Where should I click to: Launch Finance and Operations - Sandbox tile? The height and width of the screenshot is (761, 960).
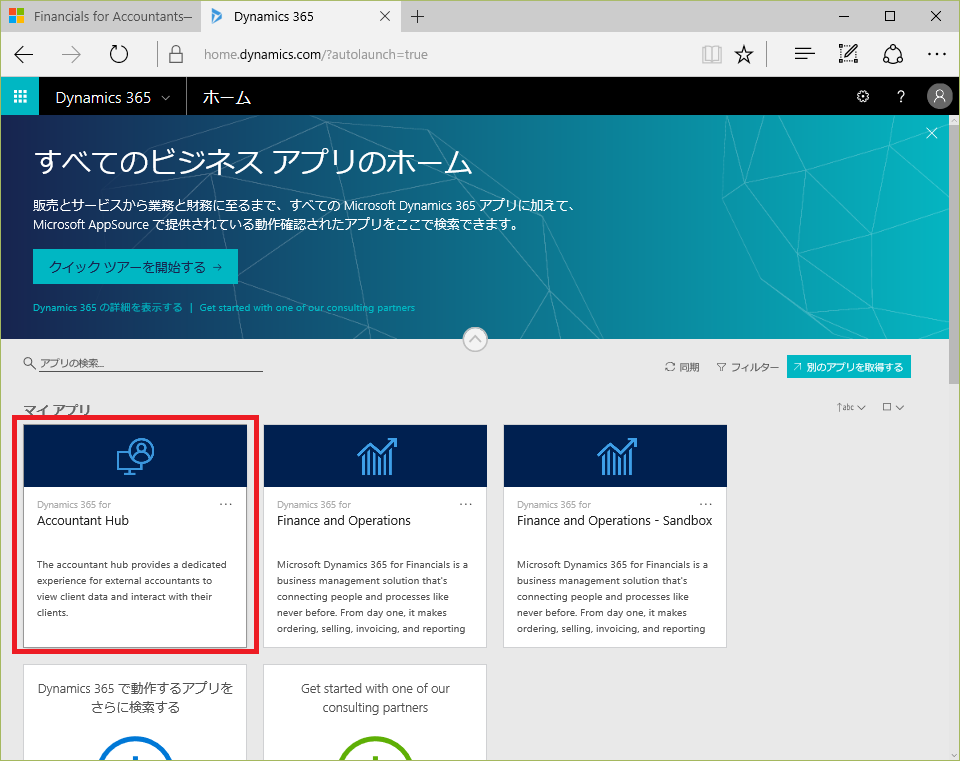point(615,536)
